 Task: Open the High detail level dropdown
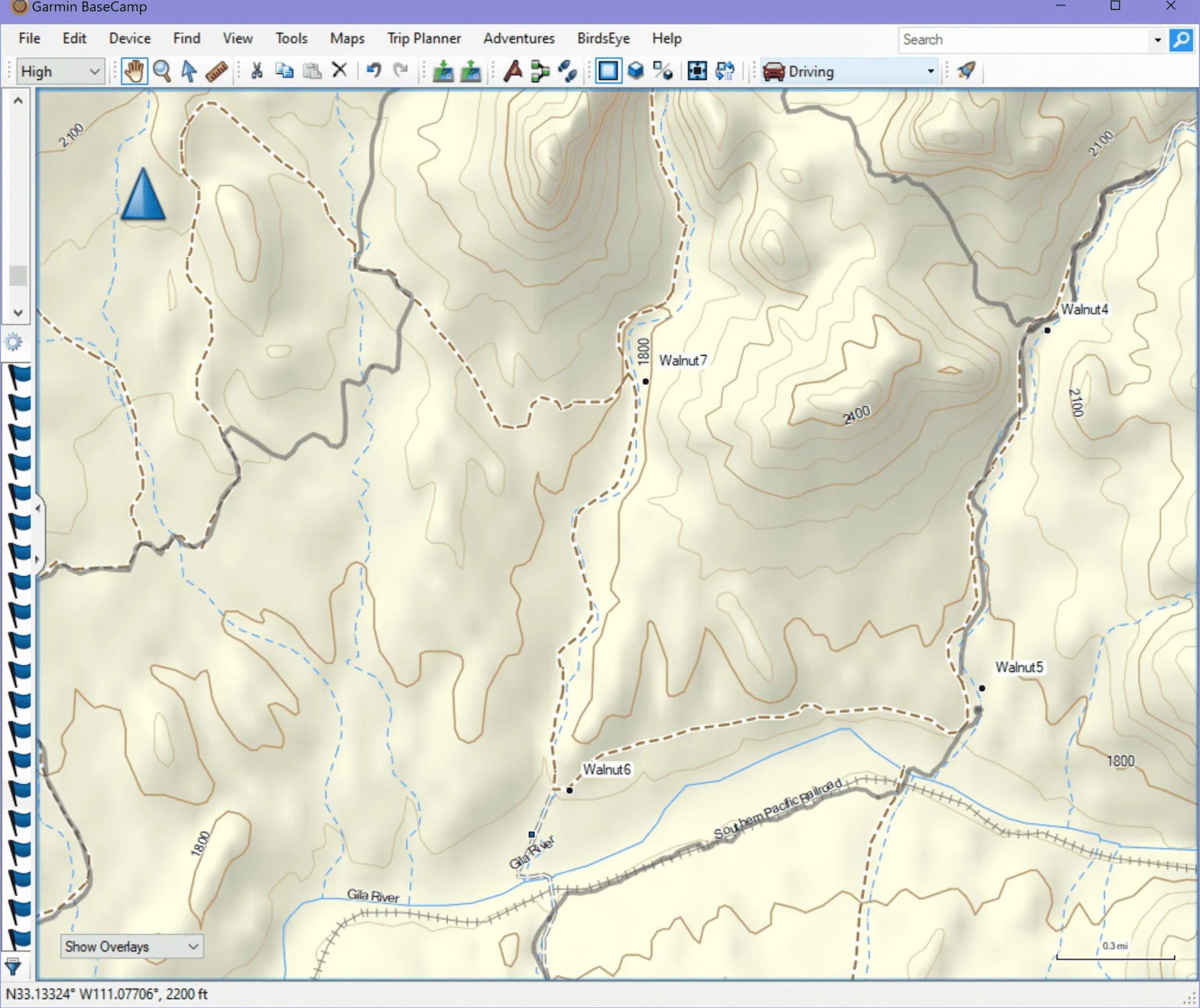59,72
